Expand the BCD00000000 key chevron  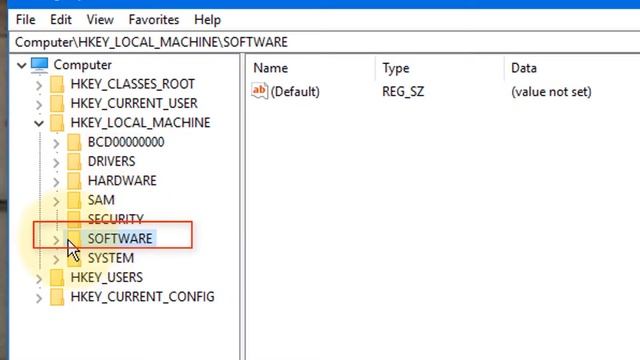pos(56,143)
